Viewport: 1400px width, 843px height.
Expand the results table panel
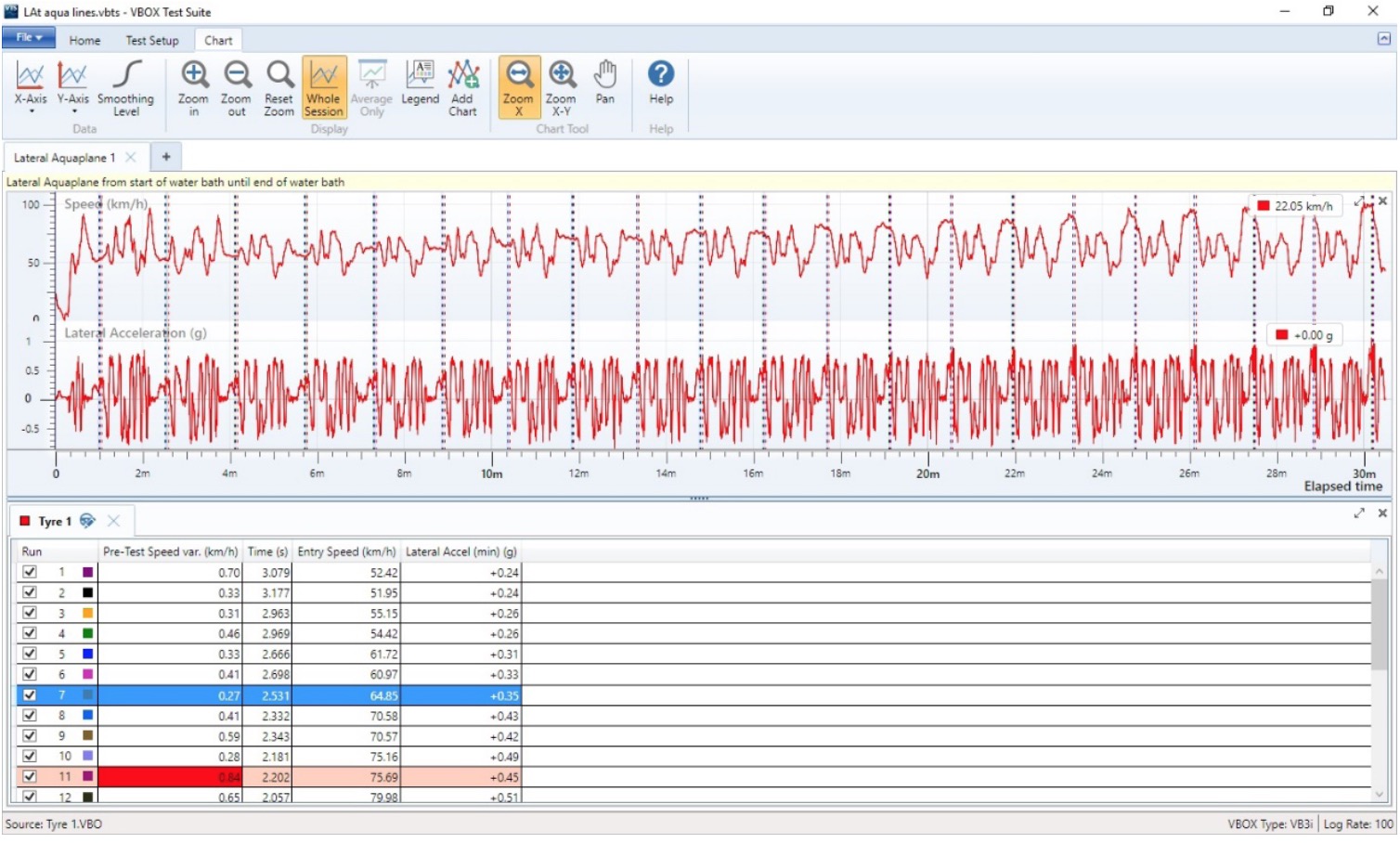(1359, 513)
